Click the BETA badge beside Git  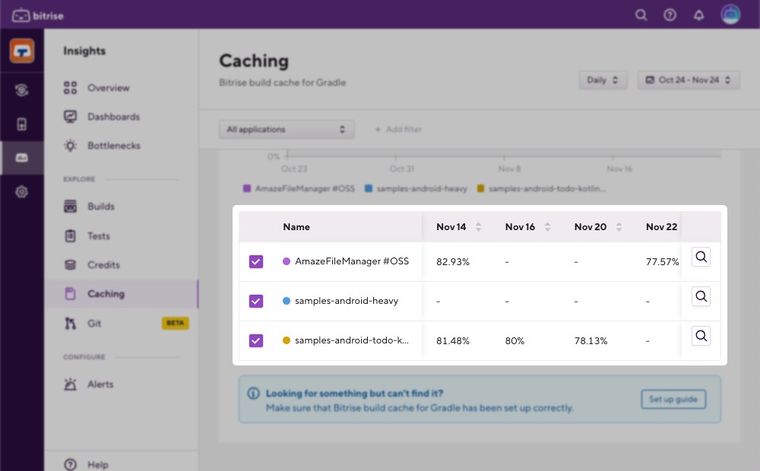(175, 323)
